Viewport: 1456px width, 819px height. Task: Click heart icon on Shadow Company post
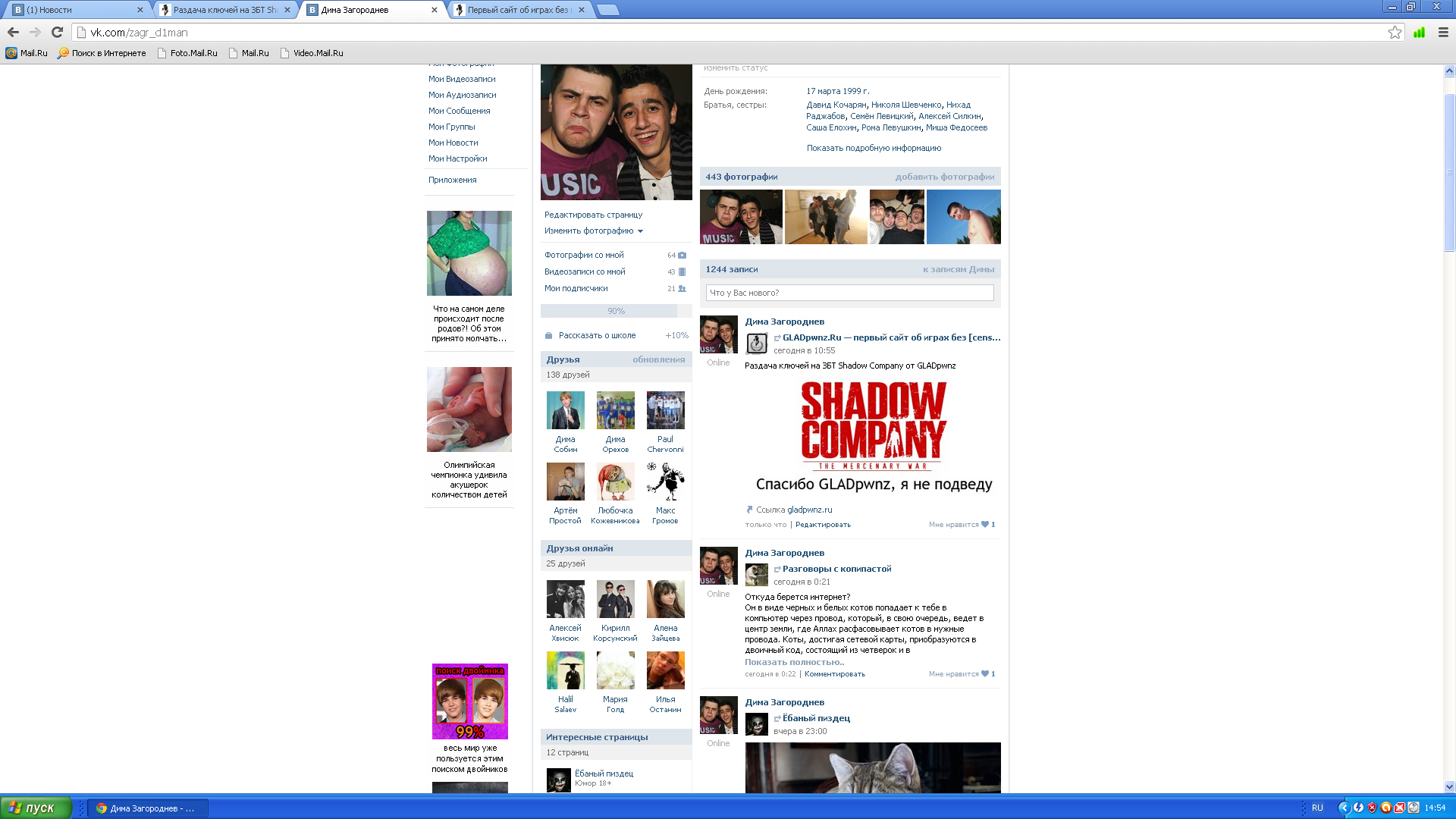point(985,524)
